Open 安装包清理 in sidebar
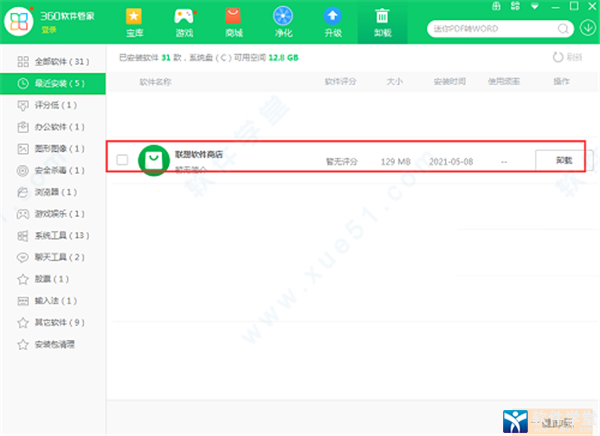This screenshot has height=436, width=600. click(53, 345)
